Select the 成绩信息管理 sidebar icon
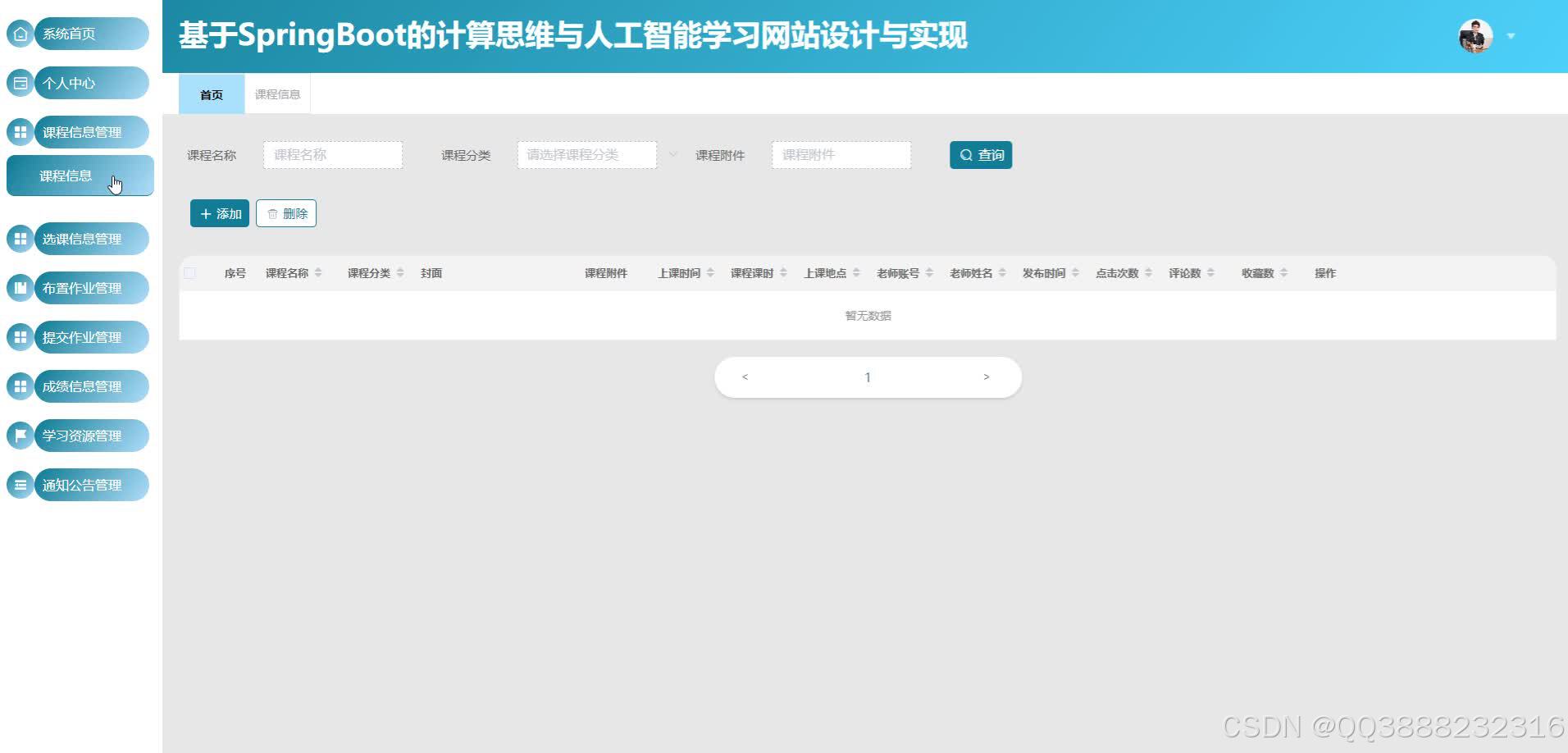Image resolution: width=1568 pixels, height=753 pixels. click(x=19, y=386)
